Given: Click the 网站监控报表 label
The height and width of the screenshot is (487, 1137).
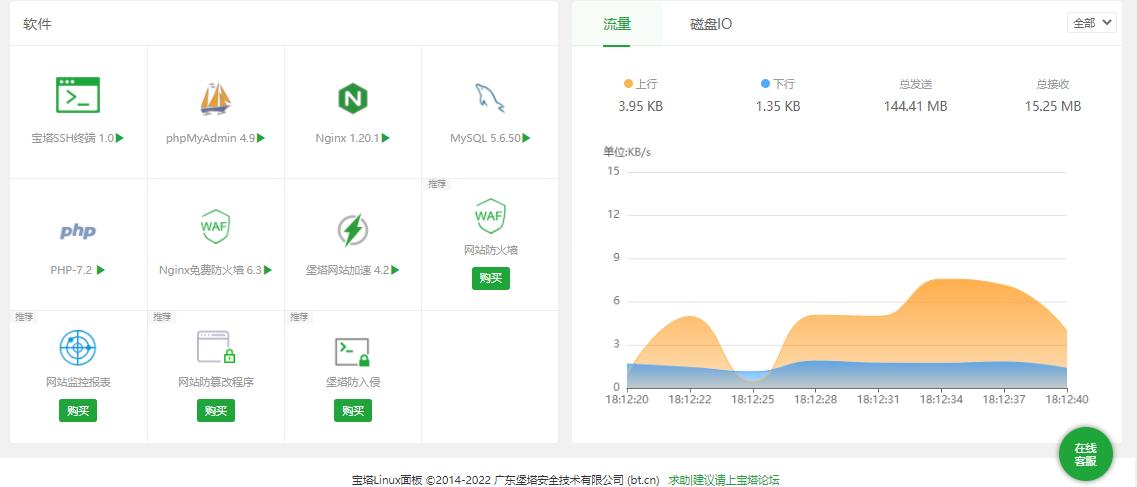Looking at the screenshot, I should (78, 382).
